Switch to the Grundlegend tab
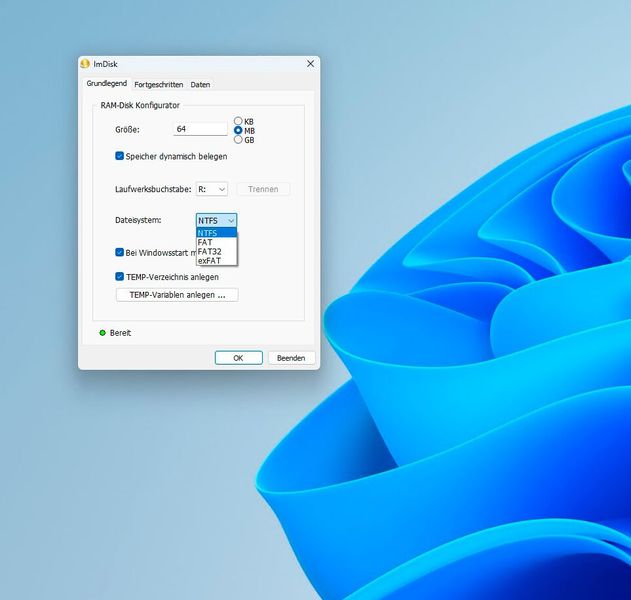Screen dimensions: 631x600 tap(107, 83)
